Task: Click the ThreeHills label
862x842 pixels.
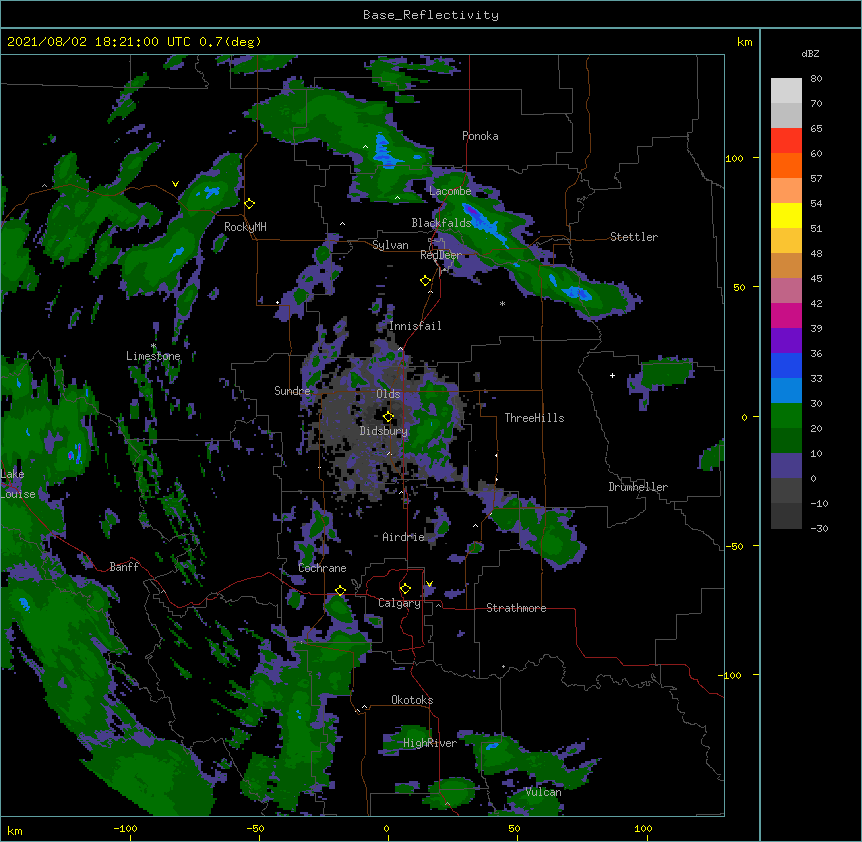Action: tap(534, 418)
